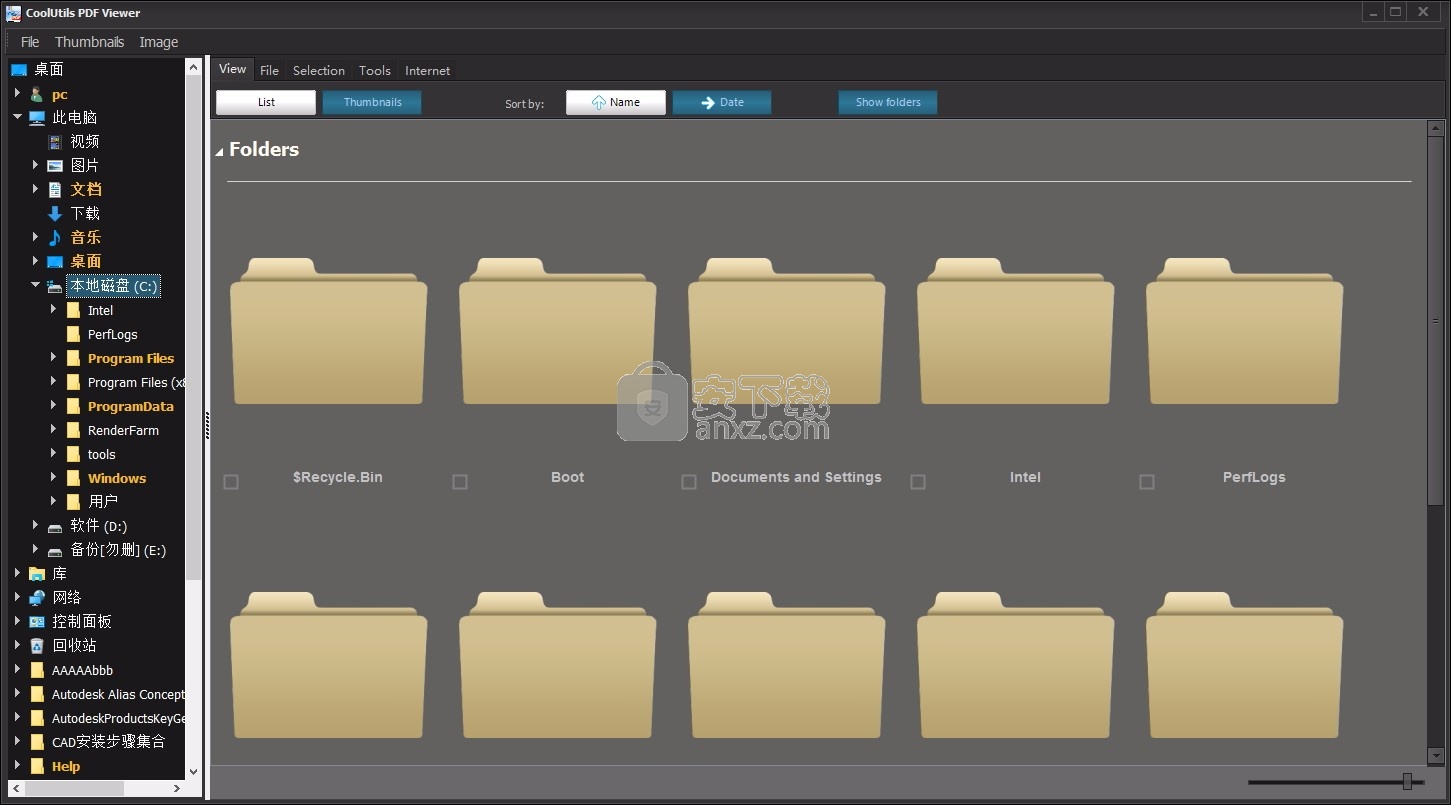
Task: Select AAAAAbbb folder in tree
Action: pos(83,670)
